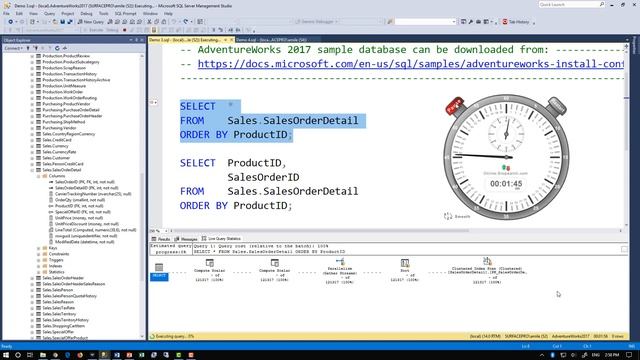The width and height of the screenshot is (640, 360).
Task: Click the red Pause button on stopwatch
Action: [x=454, y=106]
